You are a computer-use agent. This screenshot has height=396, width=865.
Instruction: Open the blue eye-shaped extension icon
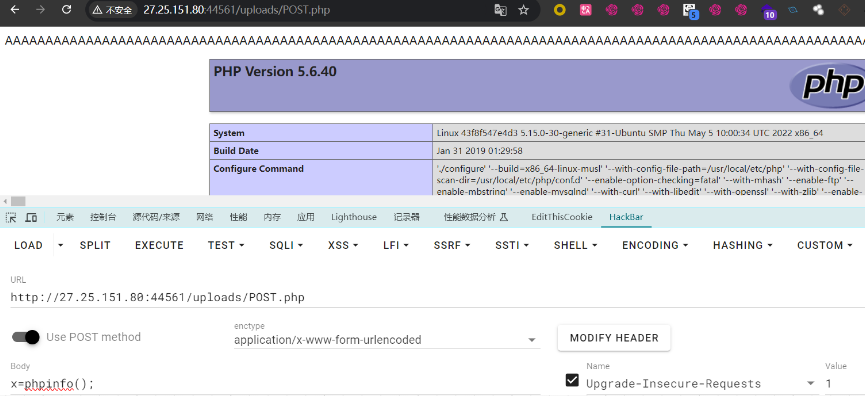[793, 10]
